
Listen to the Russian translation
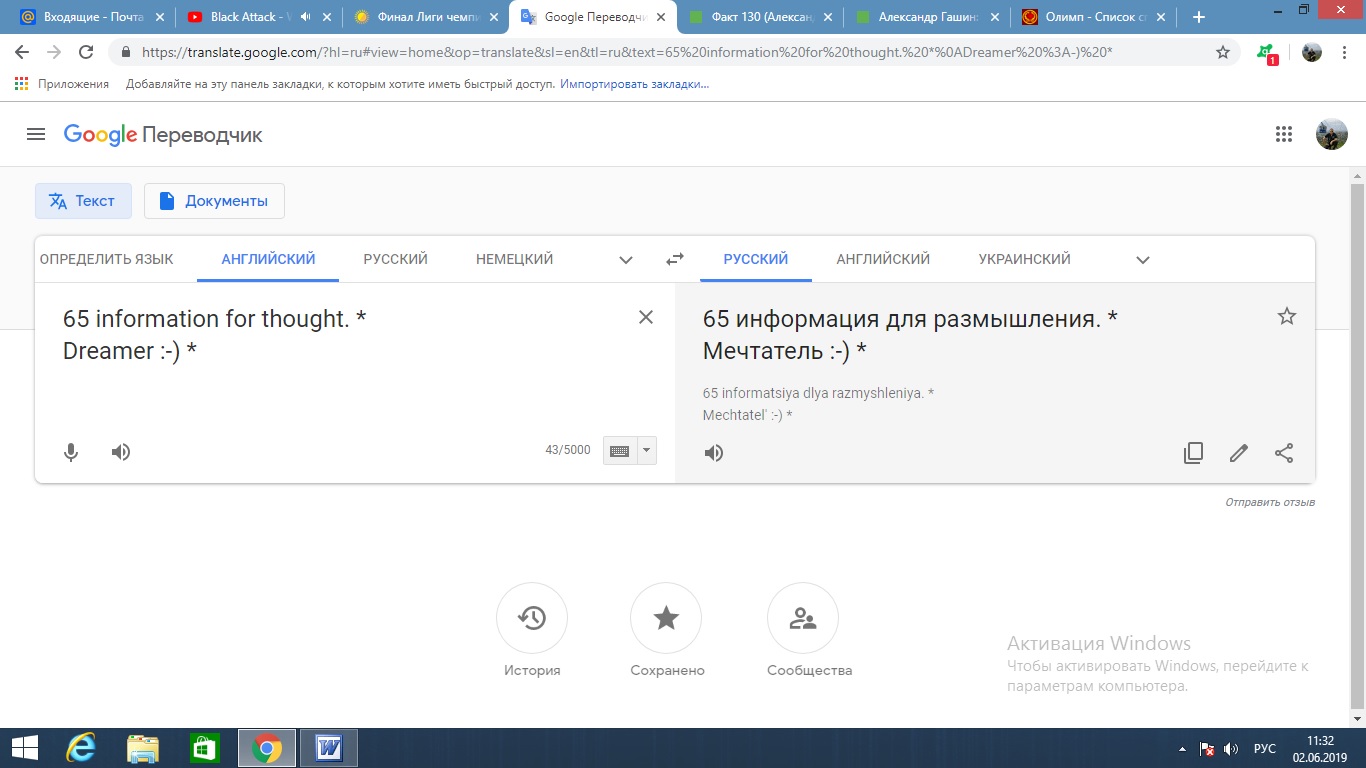713,453
